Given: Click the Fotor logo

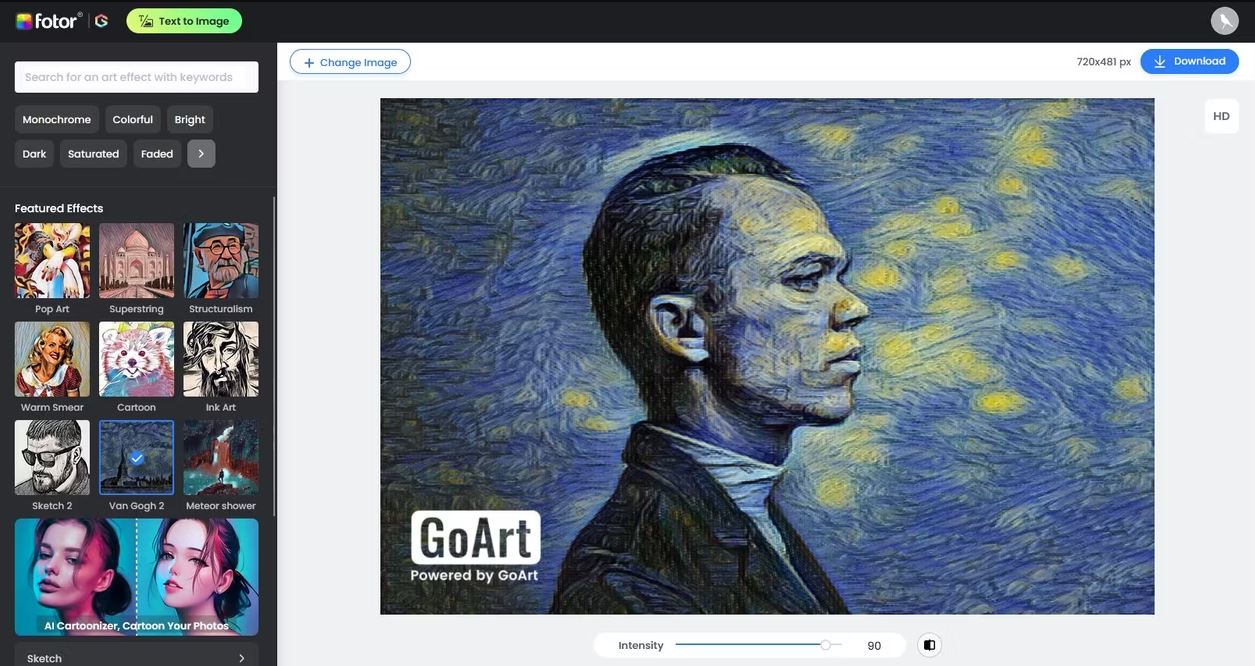Looking at the screenshot, I should [x=49, y=21].
